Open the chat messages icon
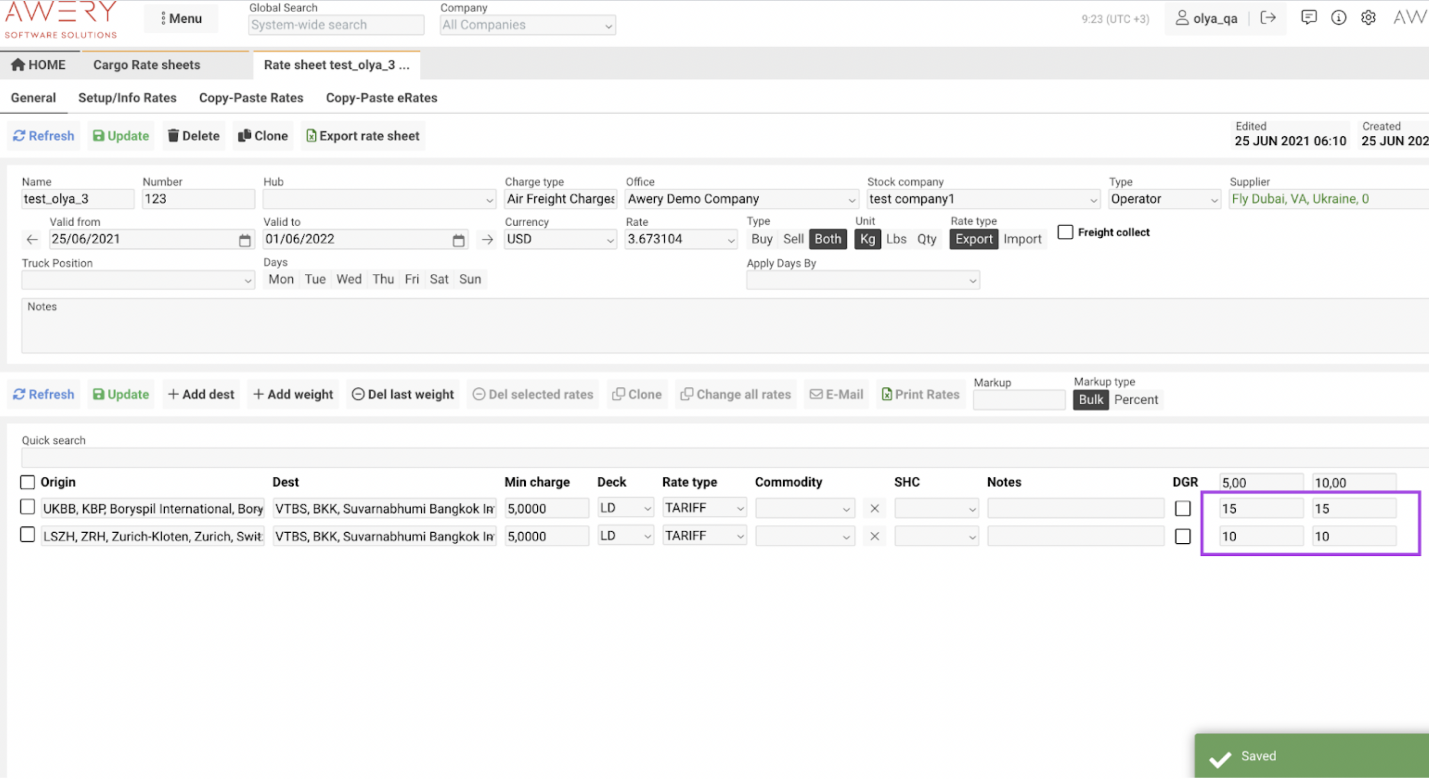Image resolution: width=1429 pixels, height=779 pixels. 1308,18
